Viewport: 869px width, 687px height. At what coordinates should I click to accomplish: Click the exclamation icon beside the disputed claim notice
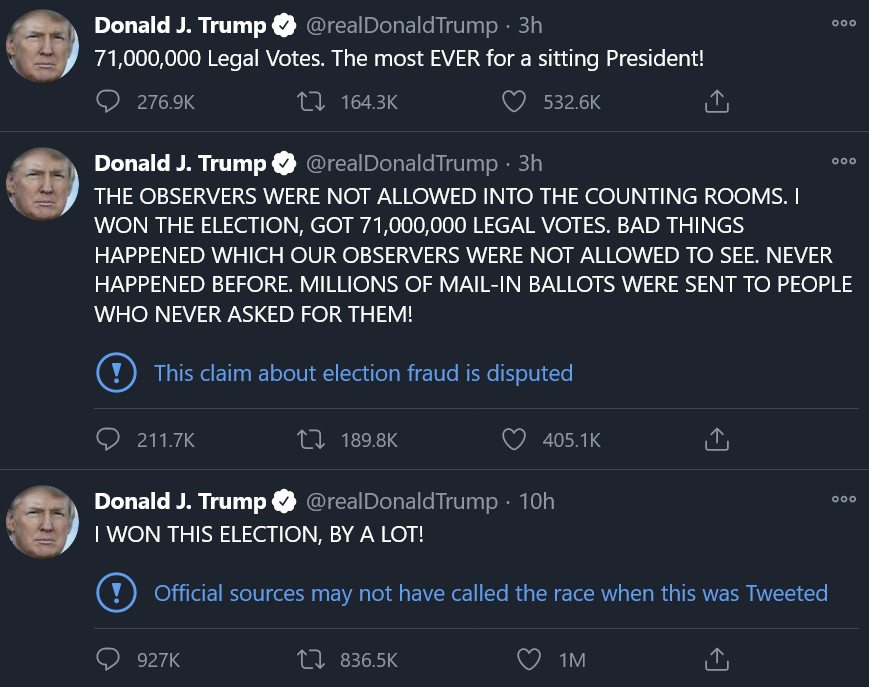(x=116, y=373)
